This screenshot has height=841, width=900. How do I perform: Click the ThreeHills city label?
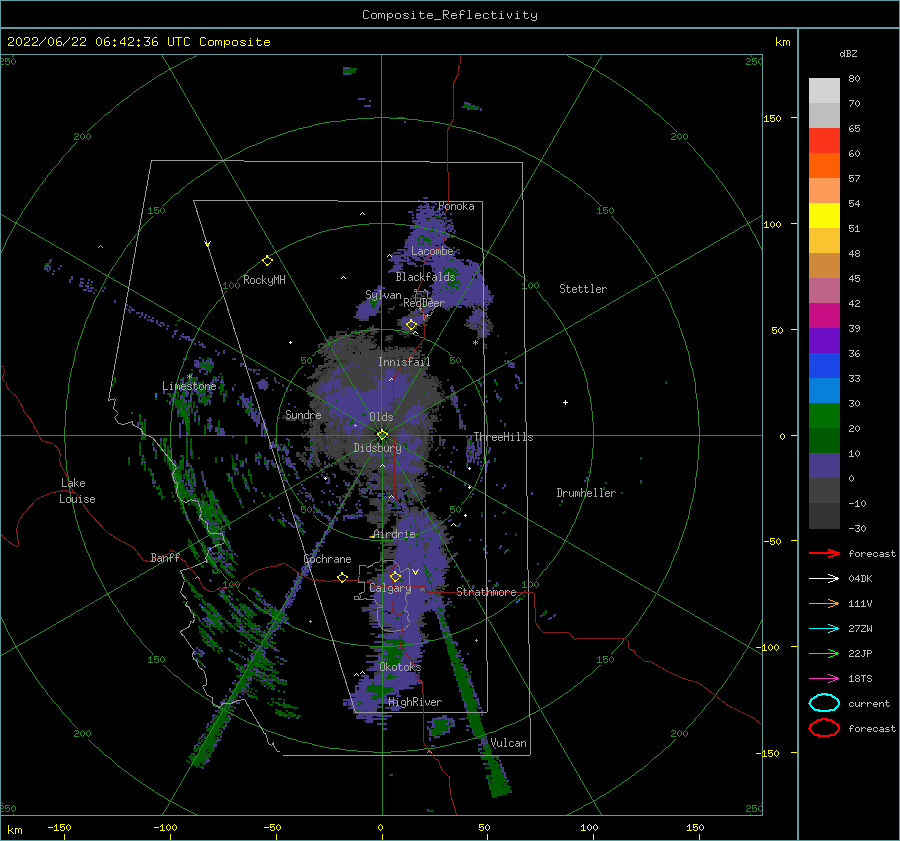pos(503,437)
